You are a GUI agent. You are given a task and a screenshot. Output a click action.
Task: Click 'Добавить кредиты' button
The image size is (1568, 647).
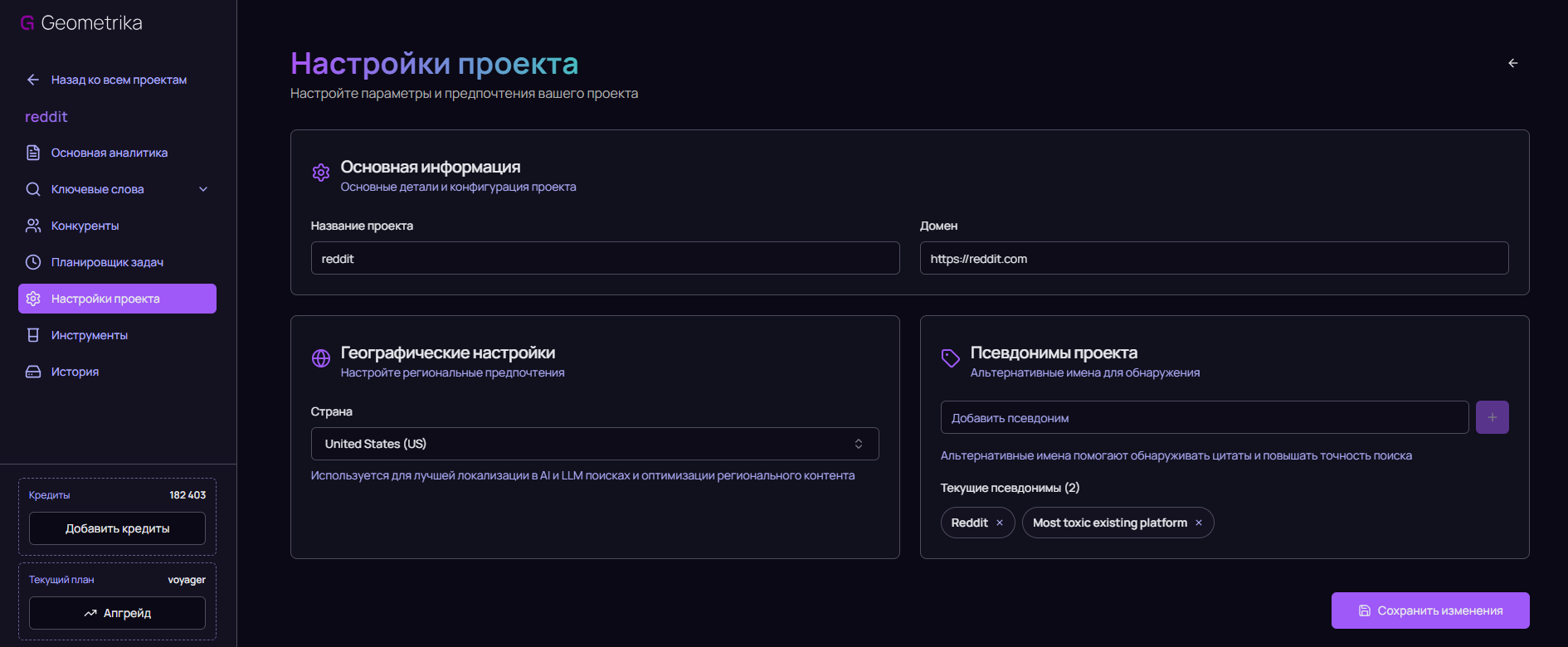coord(117,528)
